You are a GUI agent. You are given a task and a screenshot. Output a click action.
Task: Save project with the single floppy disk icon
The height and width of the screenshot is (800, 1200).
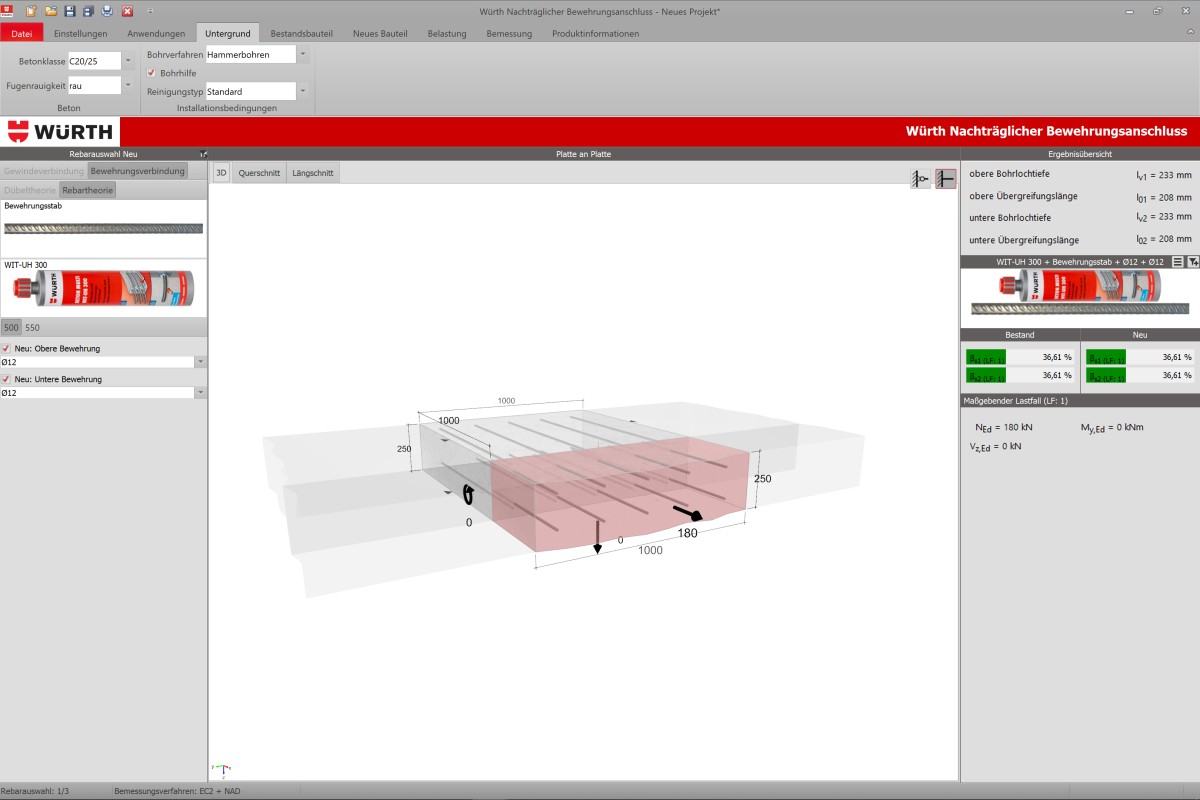pos(69,10)
